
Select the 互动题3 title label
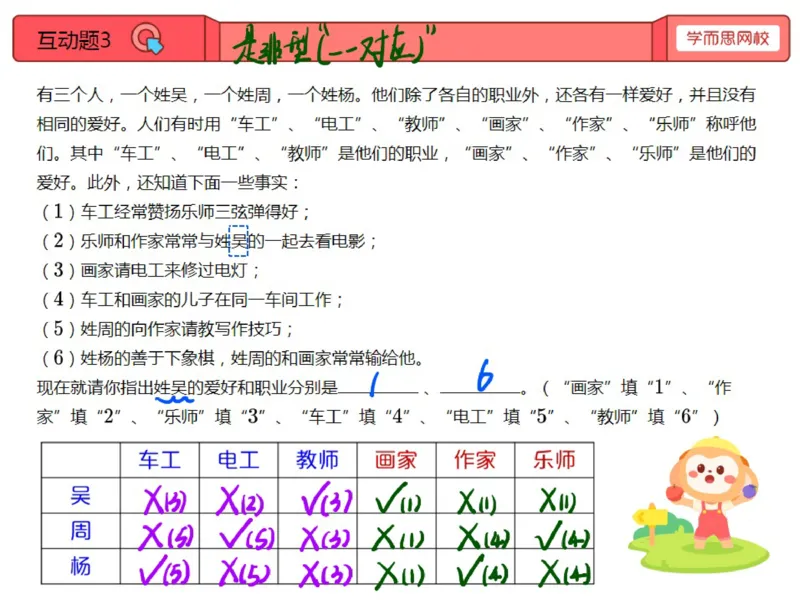tap(74, 40)
